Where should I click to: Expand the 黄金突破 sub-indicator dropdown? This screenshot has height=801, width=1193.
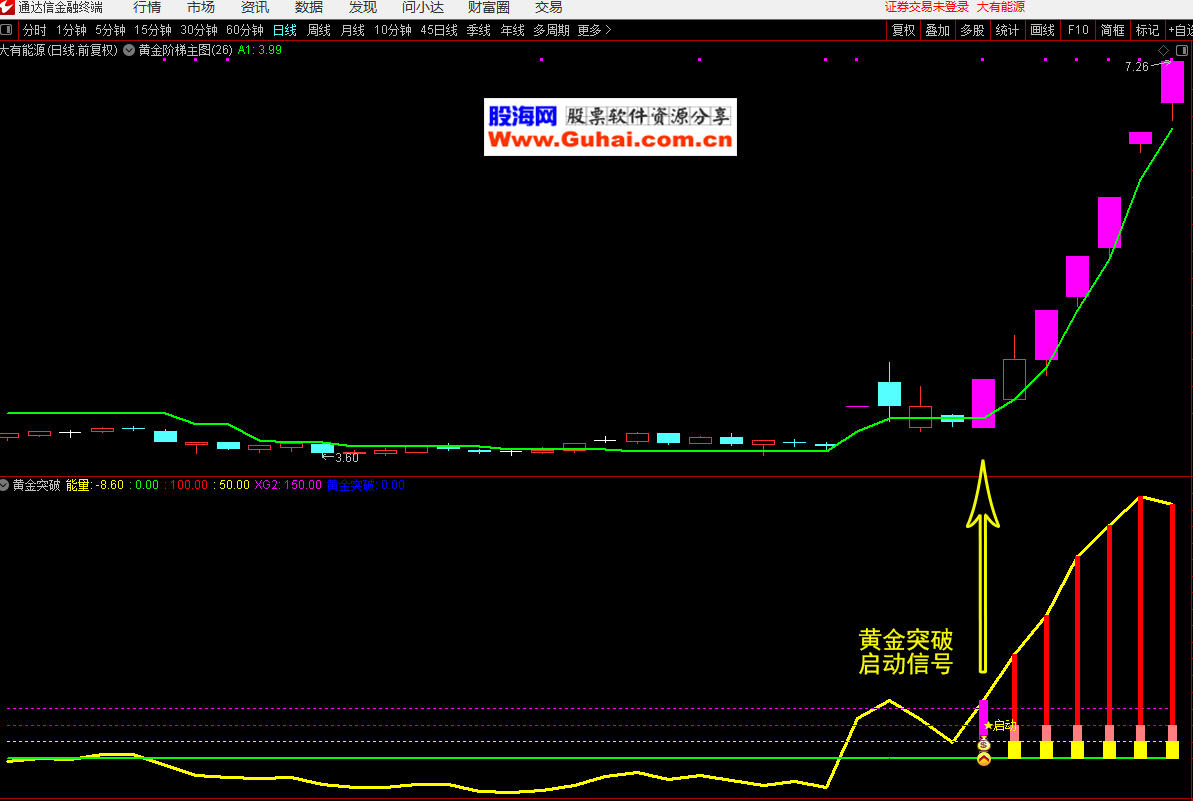[x=5, y=485]
